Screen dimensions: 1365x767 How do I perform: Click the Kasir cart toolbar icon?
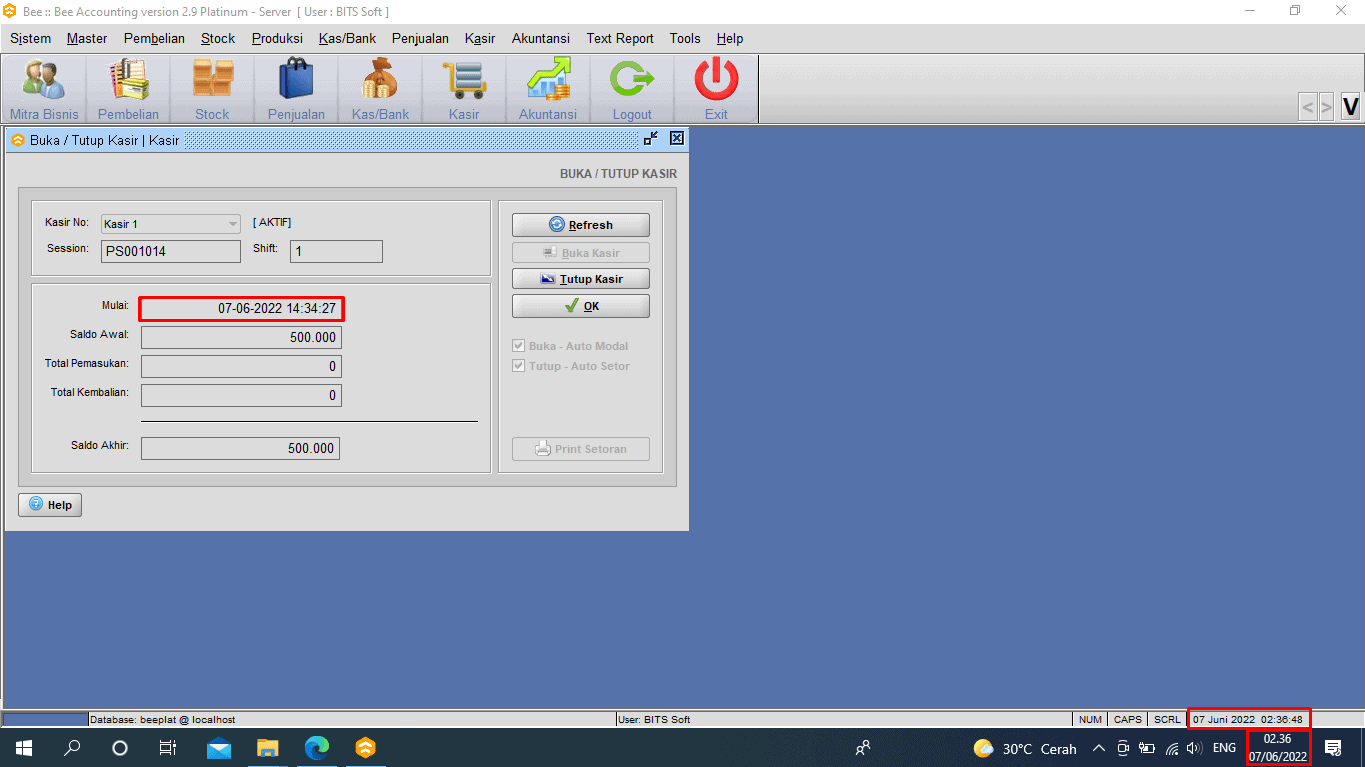(x=464, y=81)
